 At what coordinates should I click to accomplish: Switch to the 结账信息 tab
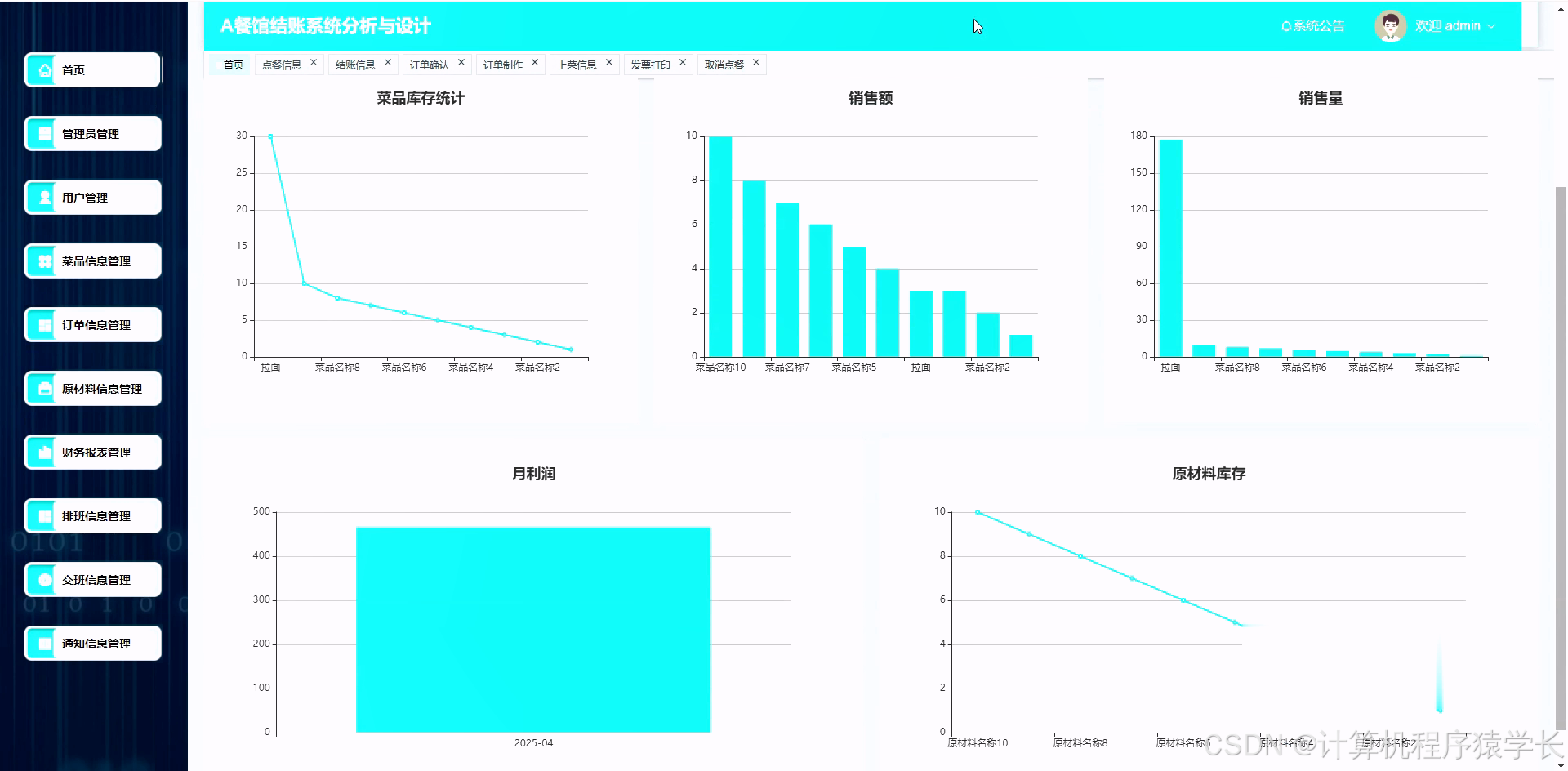[x=355, y=65]
